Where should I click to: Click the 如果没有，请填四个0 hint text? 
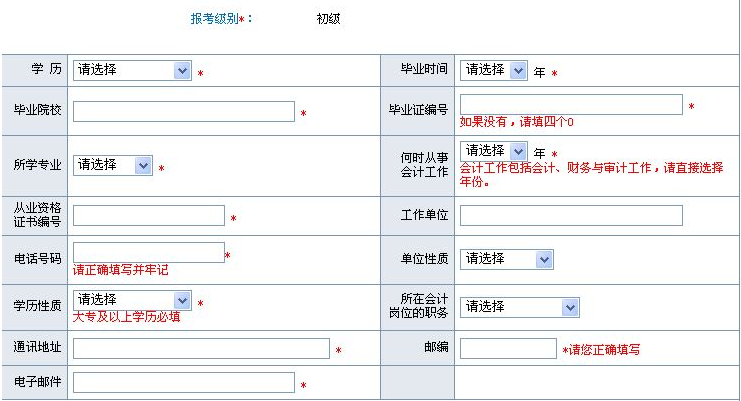516,122
